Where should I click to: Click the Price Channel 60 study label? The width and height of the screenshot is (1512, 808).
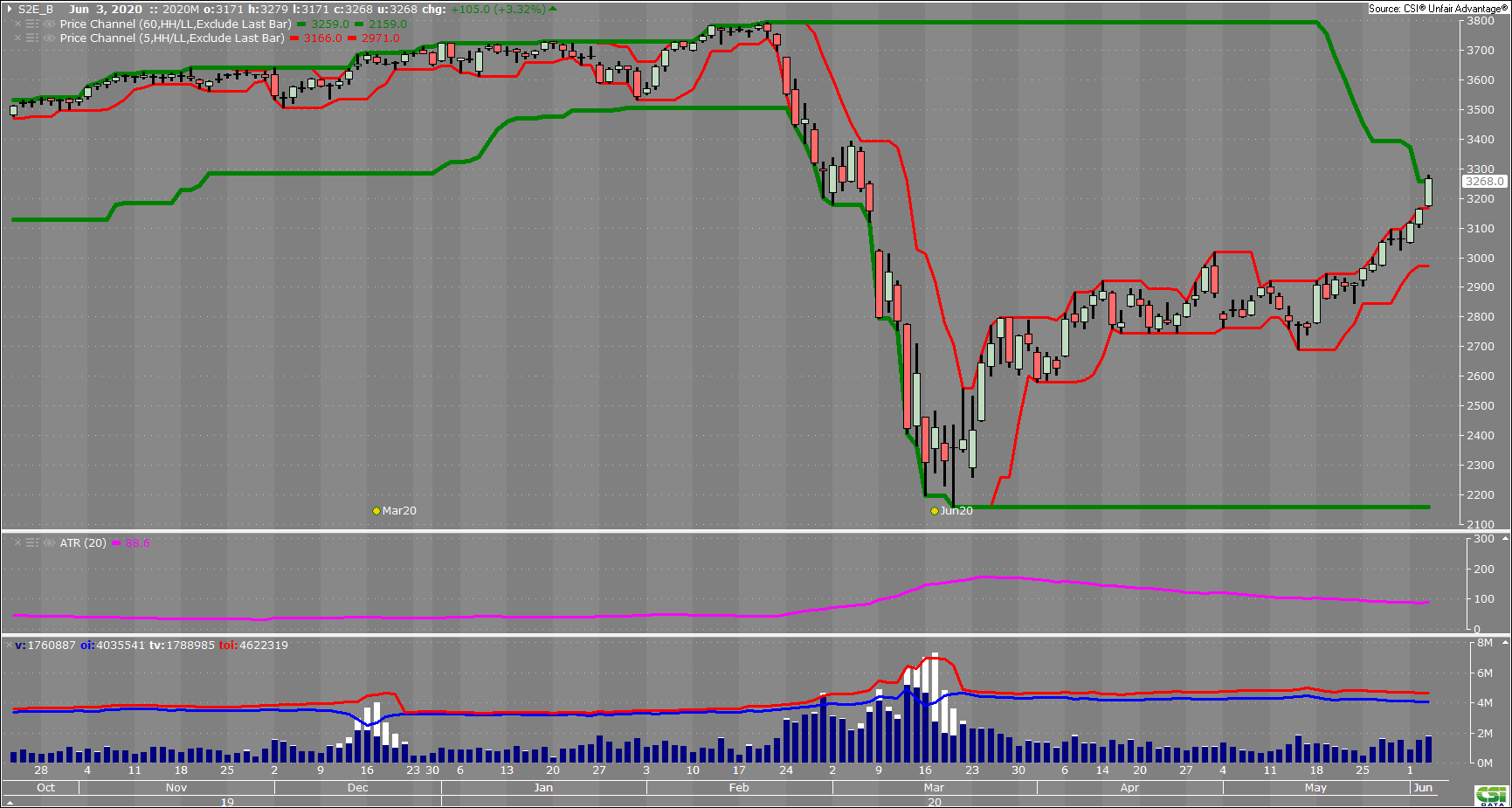tap(176, 24)
